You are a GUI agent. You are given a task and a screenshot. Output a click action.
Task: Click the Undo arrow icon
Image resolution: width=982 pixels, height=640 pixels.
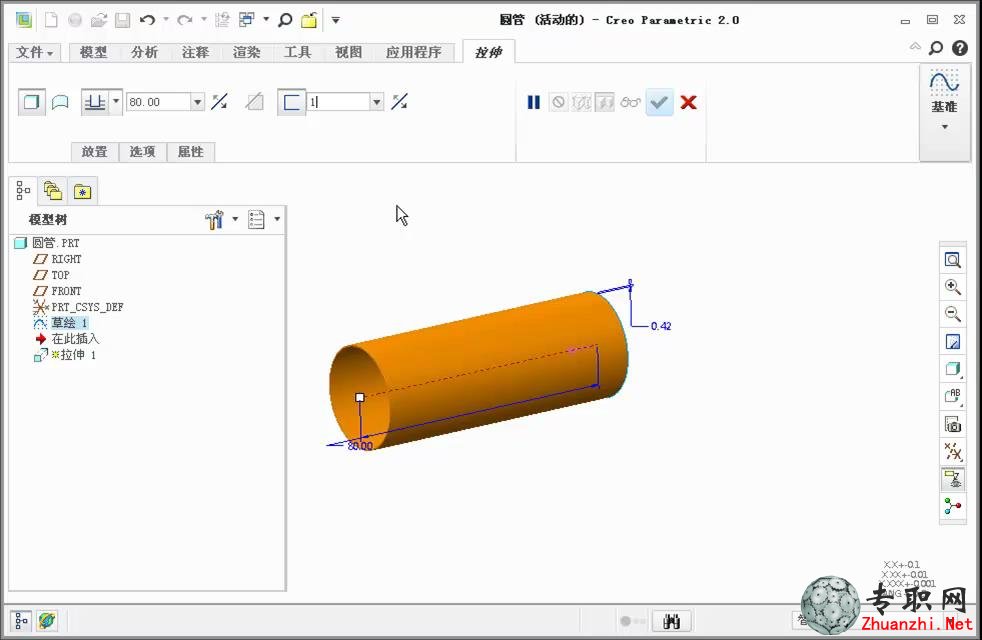pos(147,20)
